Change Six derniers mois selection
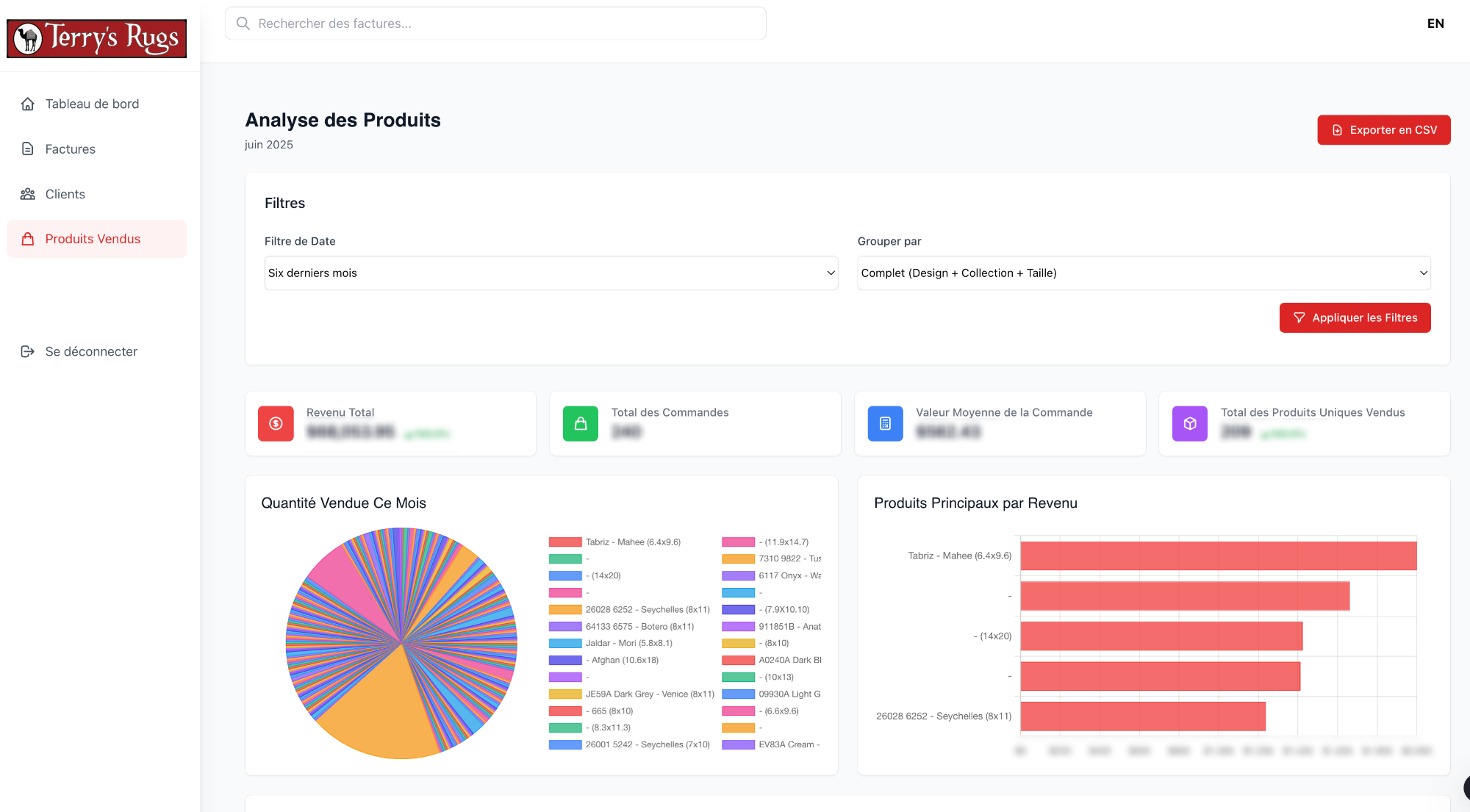Screen dimensions: 1470x812 click(x=551, y=273)
